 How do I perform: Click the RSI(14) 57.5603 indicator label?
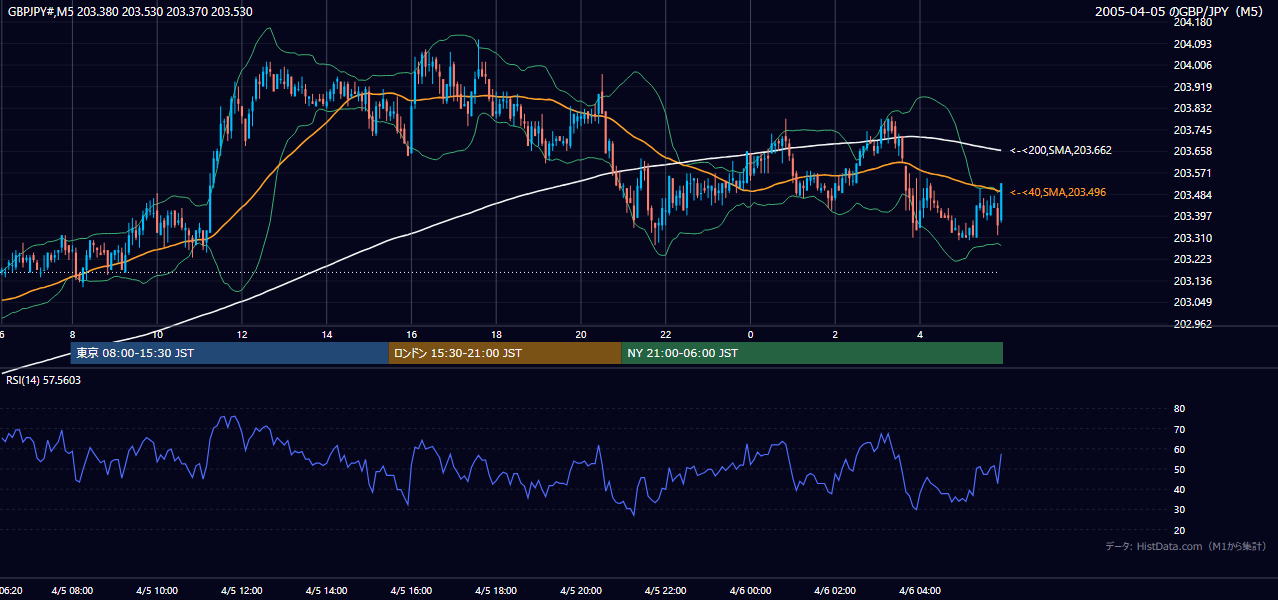[x=42, y=380]
